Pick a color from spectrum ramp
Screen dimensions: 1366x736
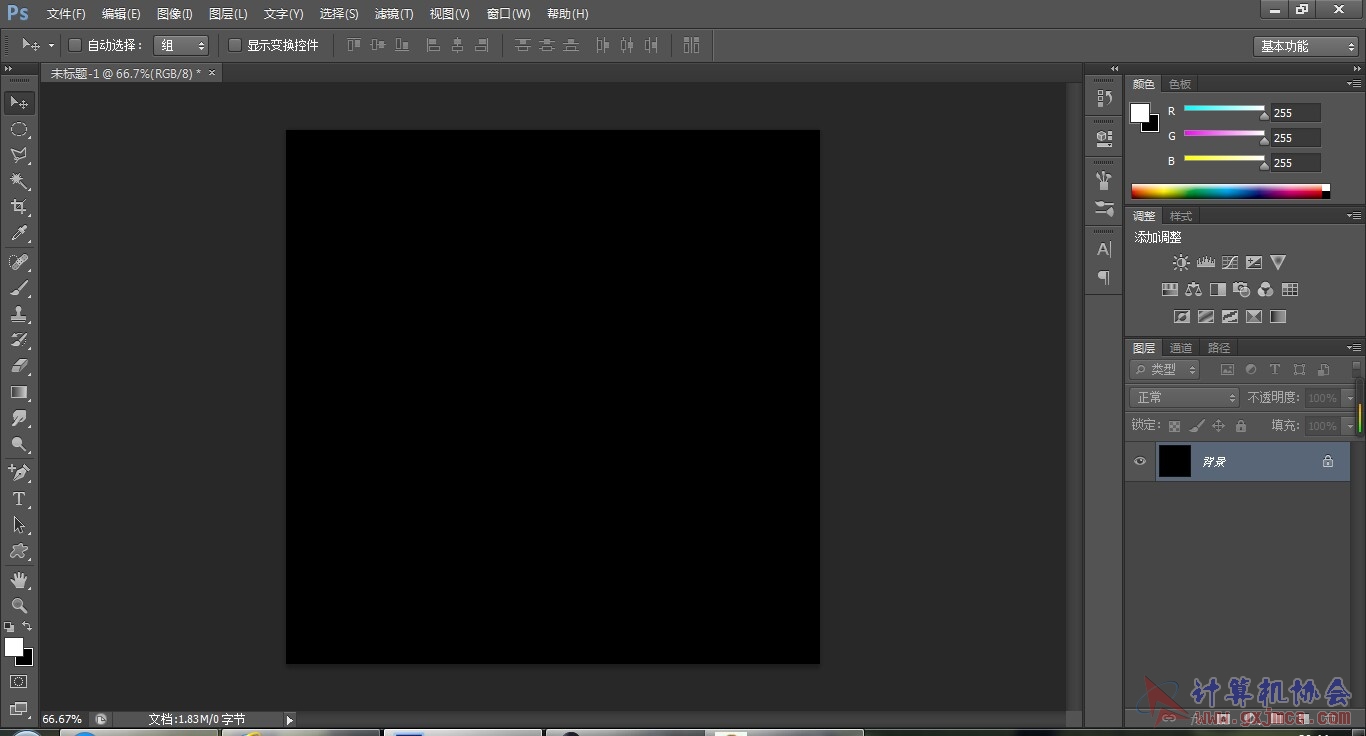[1230, 192]
